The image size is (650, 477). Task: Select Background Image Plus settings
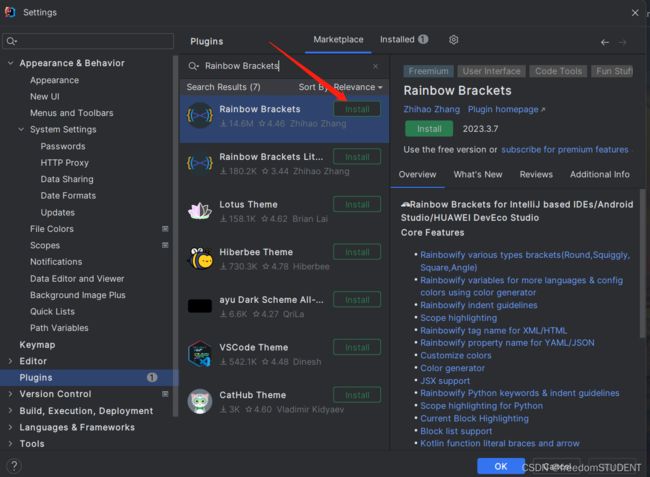pyautogui.click(x=78, y=295)
